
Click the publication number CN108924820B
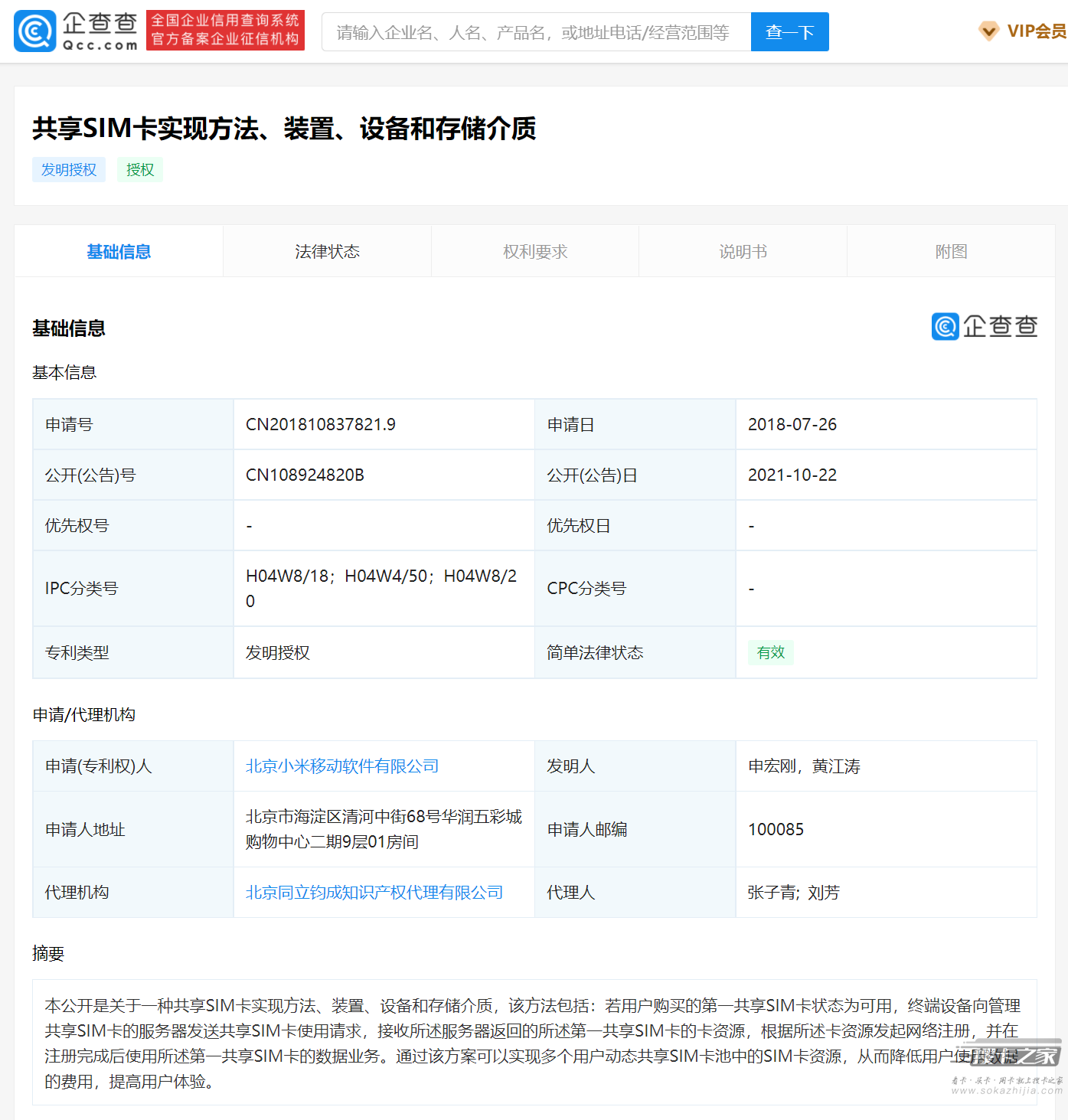point(305,475)
